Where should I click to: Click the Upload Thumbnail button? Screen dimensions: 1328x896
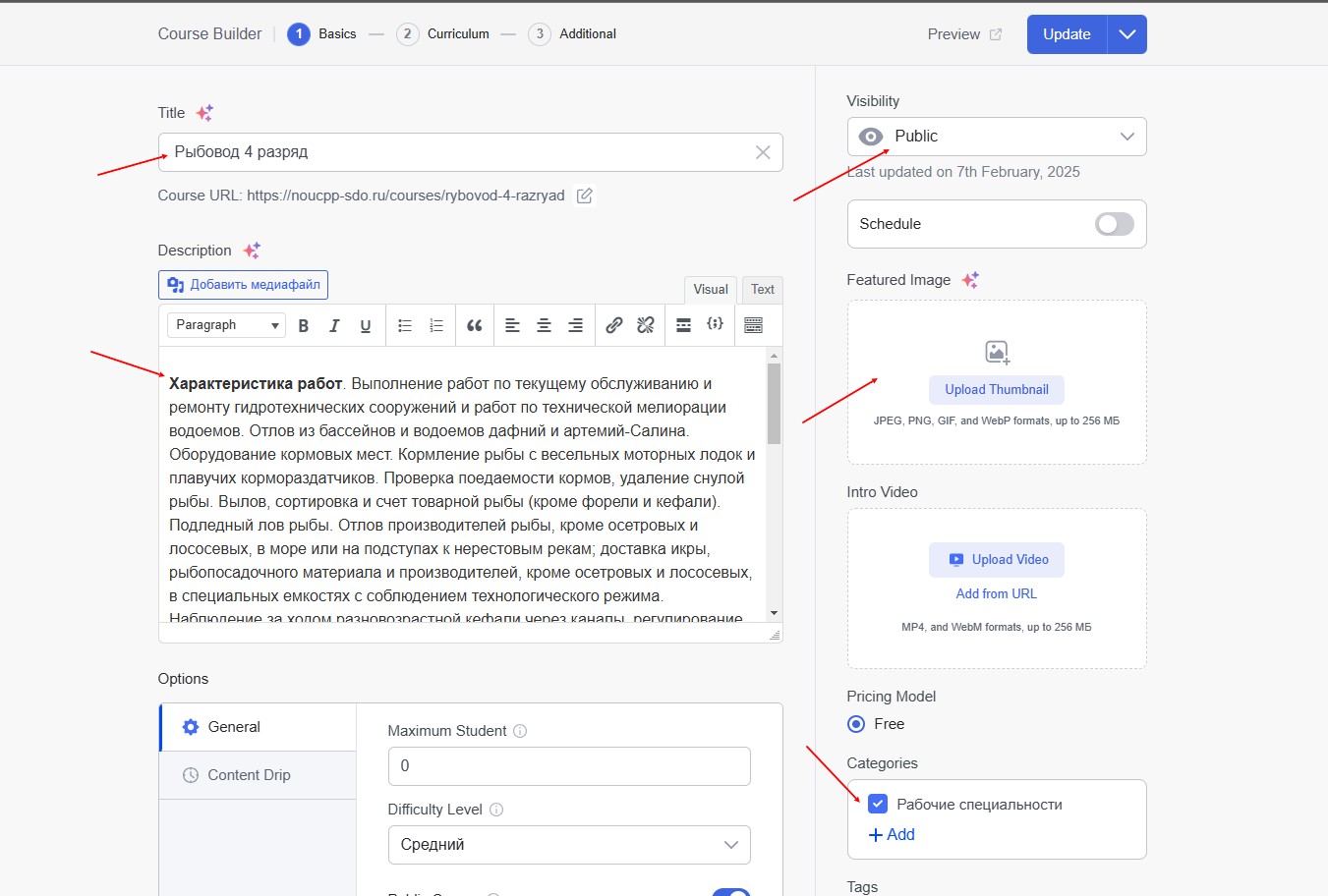click(996, 389)
